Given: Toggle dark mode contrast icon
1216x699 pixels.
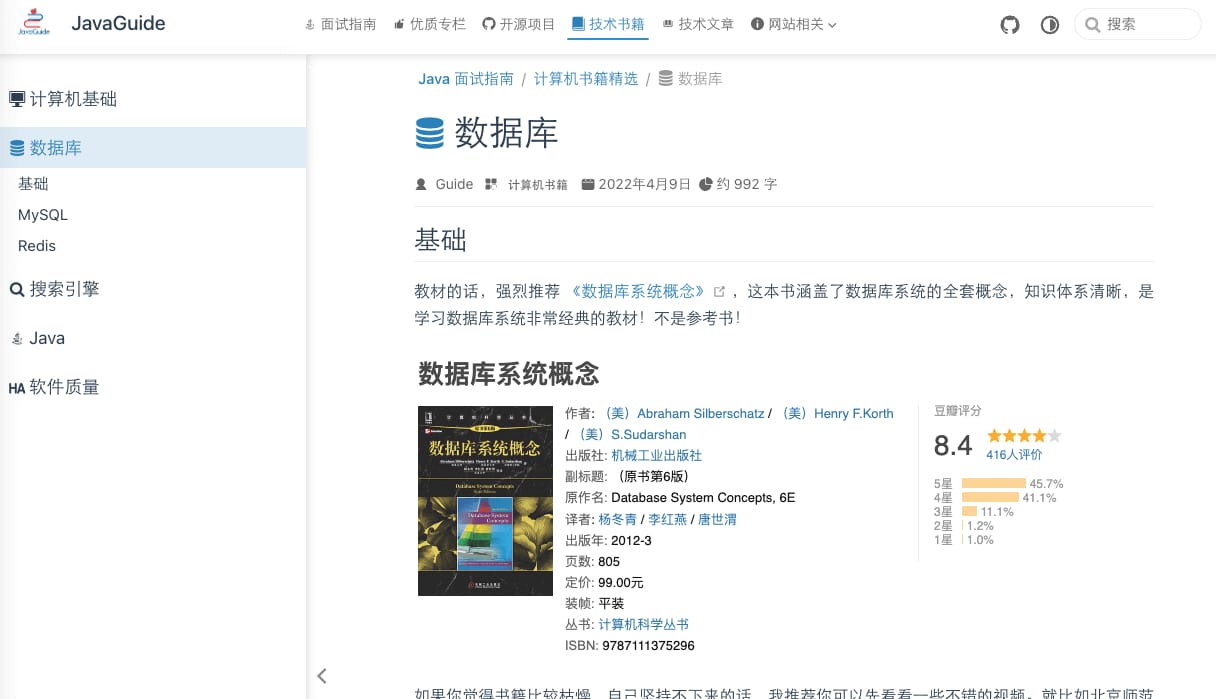Looking at the screenshot, I should pos(1050,25).
